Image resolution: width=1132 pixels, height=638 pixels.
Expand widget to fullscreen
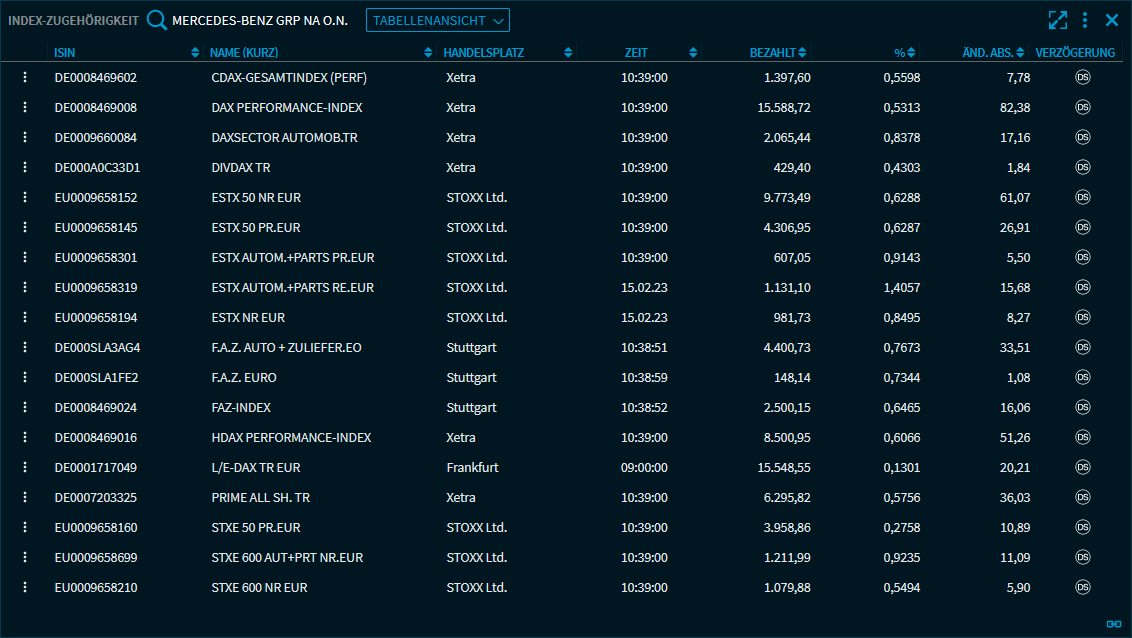1057,20
